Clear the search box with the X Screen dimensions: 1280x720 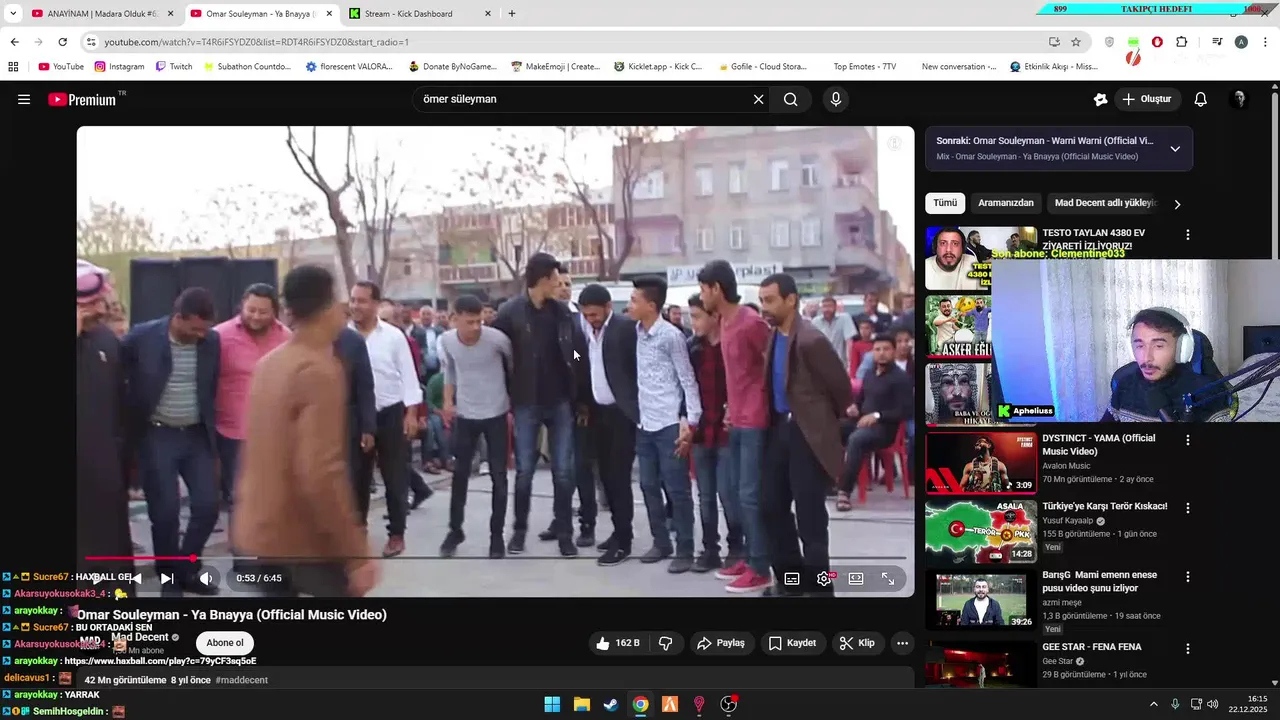pos(758,99)
